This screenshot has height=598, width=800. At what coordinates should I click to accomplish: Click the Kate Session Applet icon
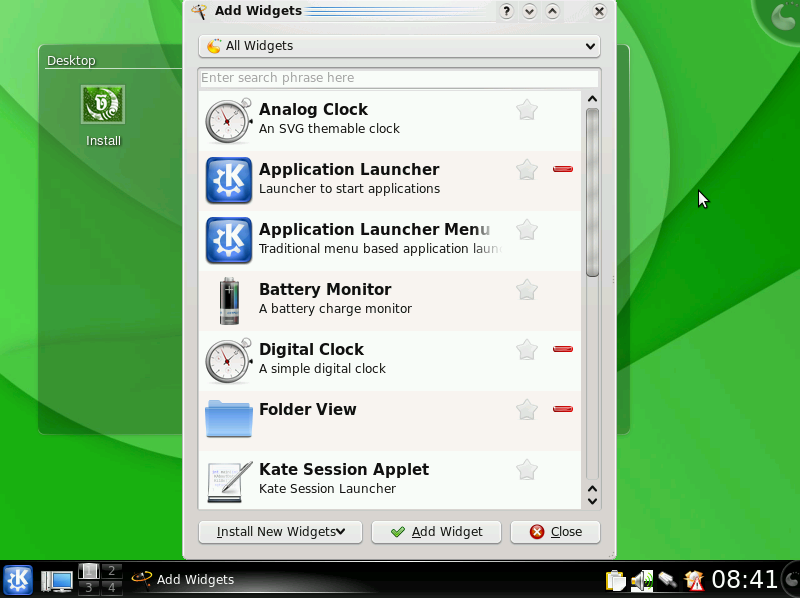coord(230,481)
